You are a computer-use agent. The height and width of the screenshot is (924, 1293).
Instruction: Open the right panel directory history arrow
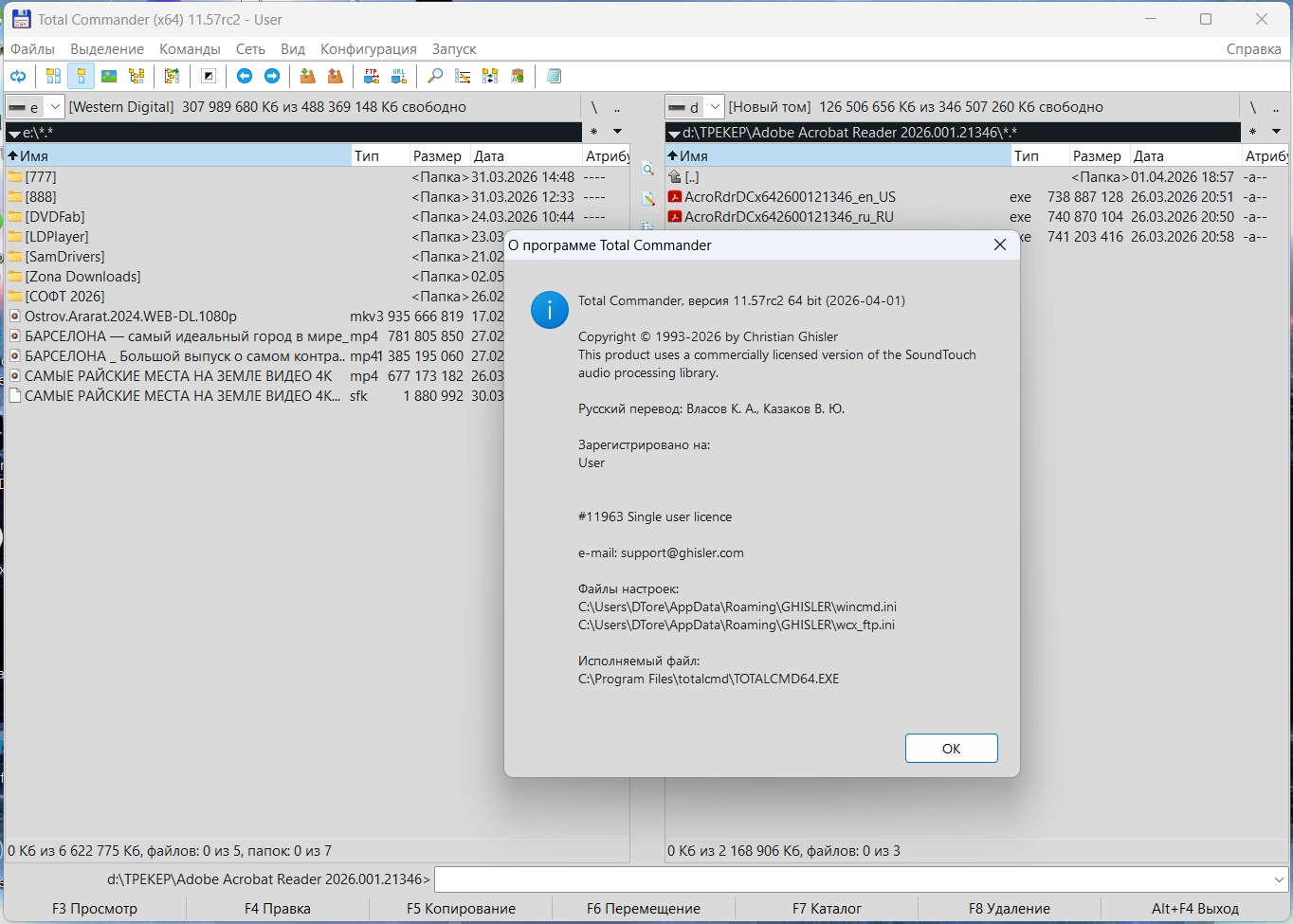1276,132
